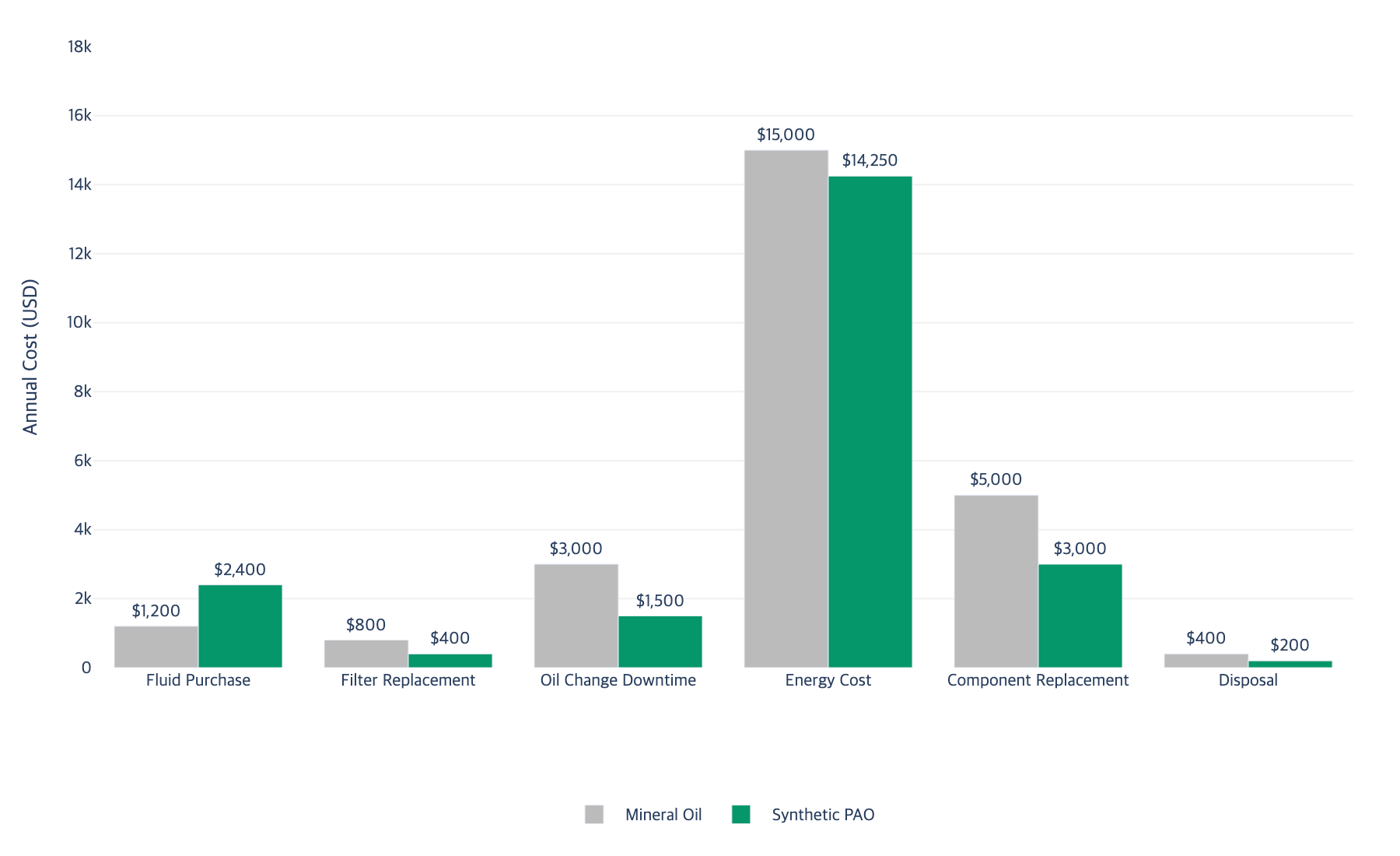Screen dimensions: 1400x856
Task: Click the Synthetic PAO Oil Change Downtime bar
Action: click(x=660, y=642)
